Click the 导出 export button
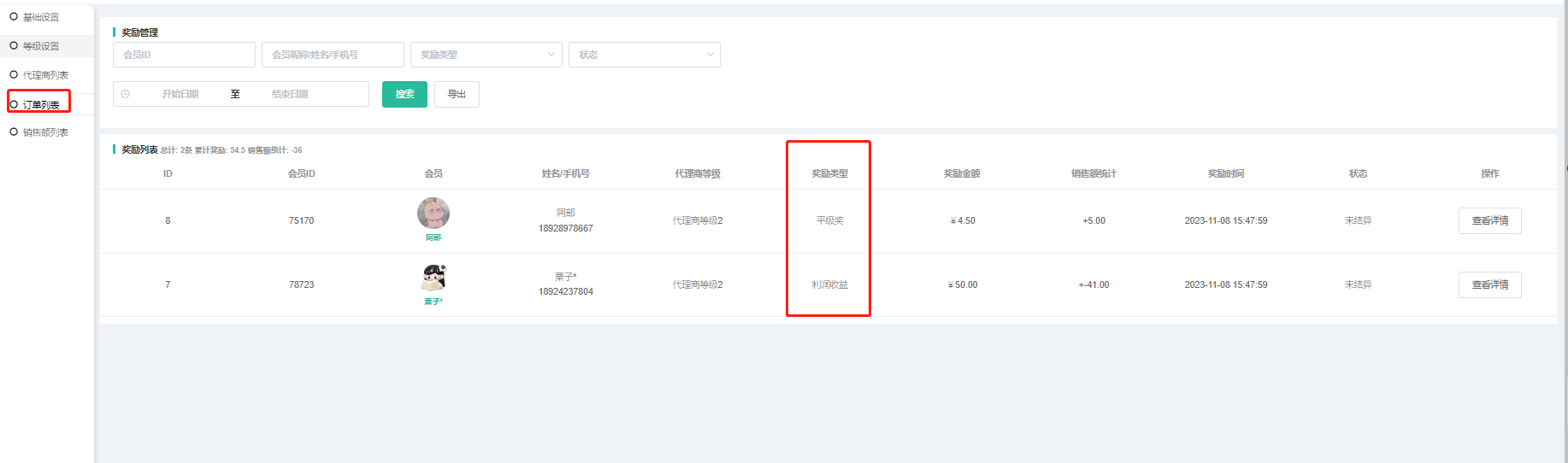 [457, 94]
